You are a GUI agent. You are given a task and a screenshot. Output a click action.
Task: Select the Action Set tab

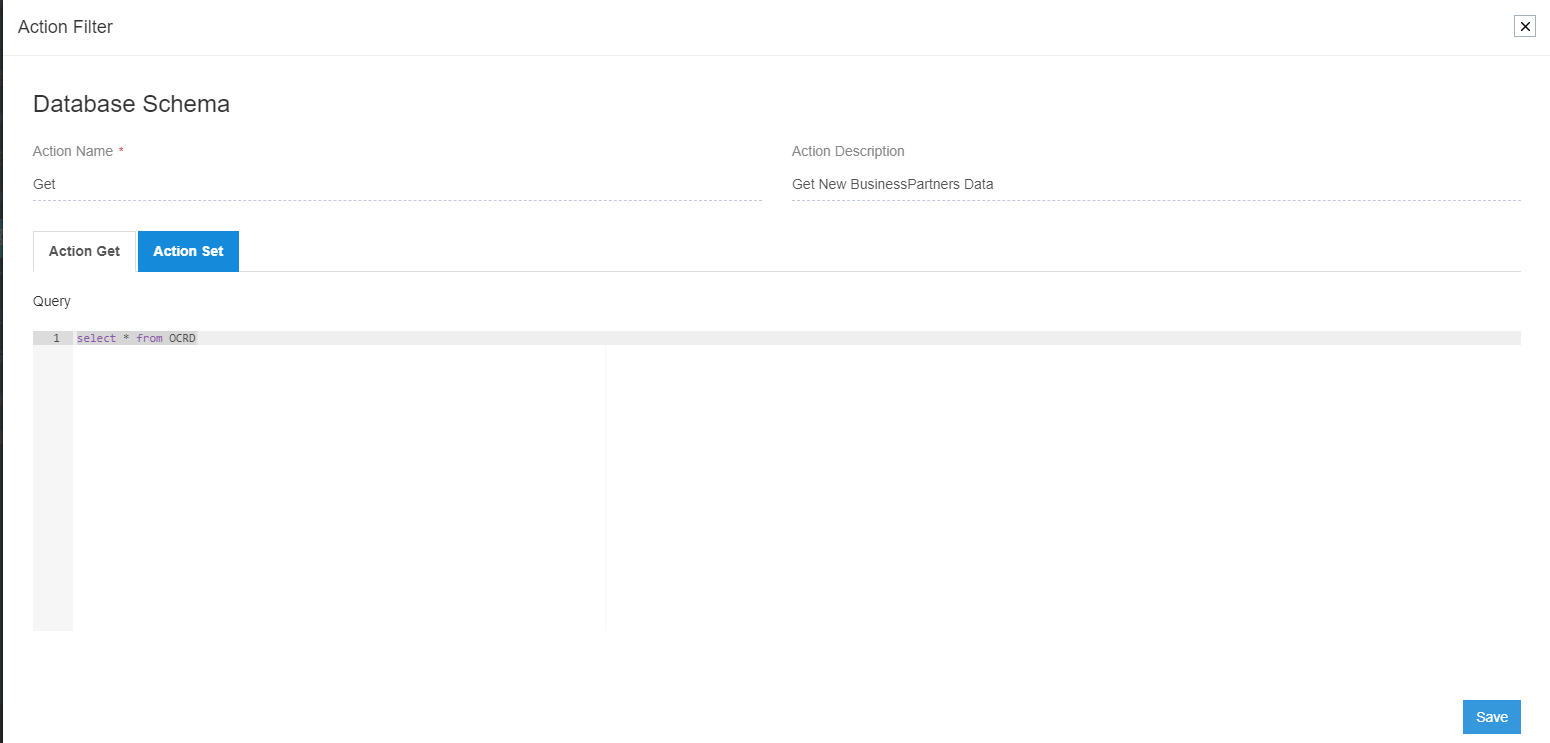(x=188, y=251)
